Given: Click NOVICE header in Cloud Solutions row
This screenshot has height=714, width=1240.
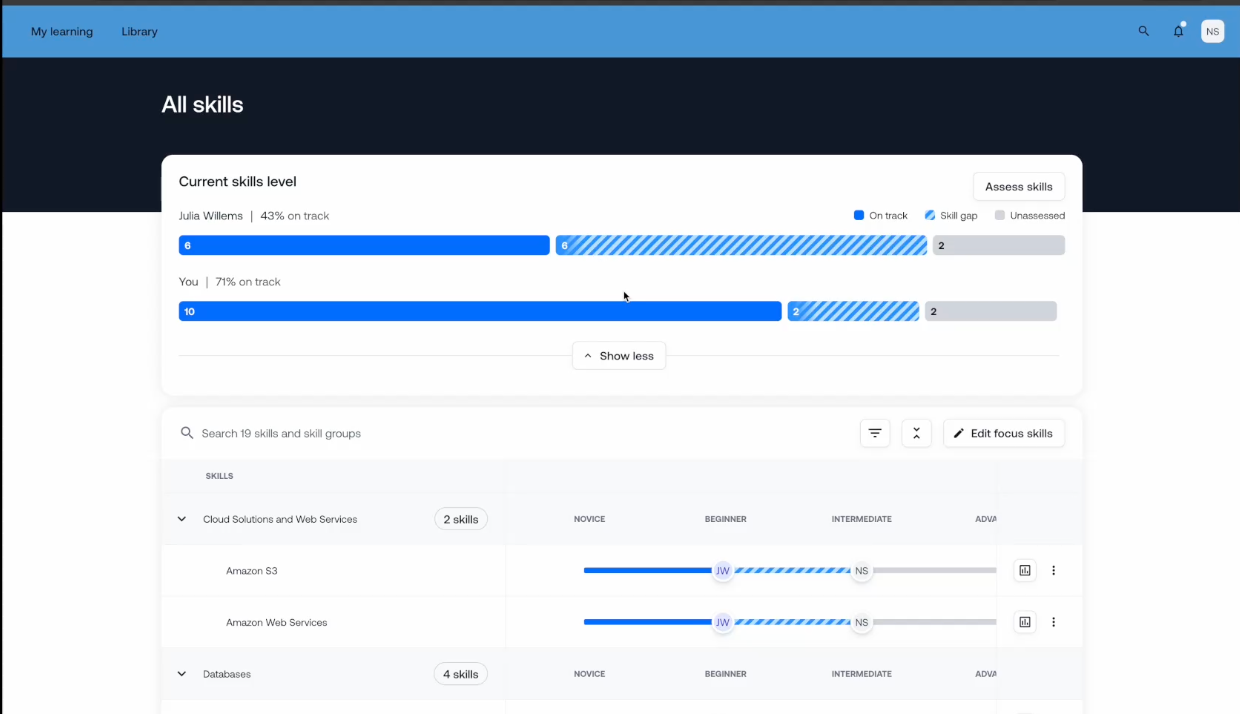Looking at the screenshot, I should coord(590,519).
